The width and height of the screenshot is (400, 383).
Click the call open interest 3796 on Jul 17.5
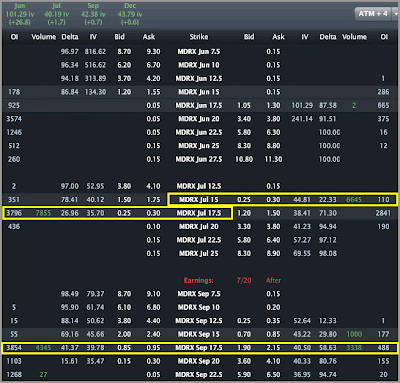pos(14,213)
